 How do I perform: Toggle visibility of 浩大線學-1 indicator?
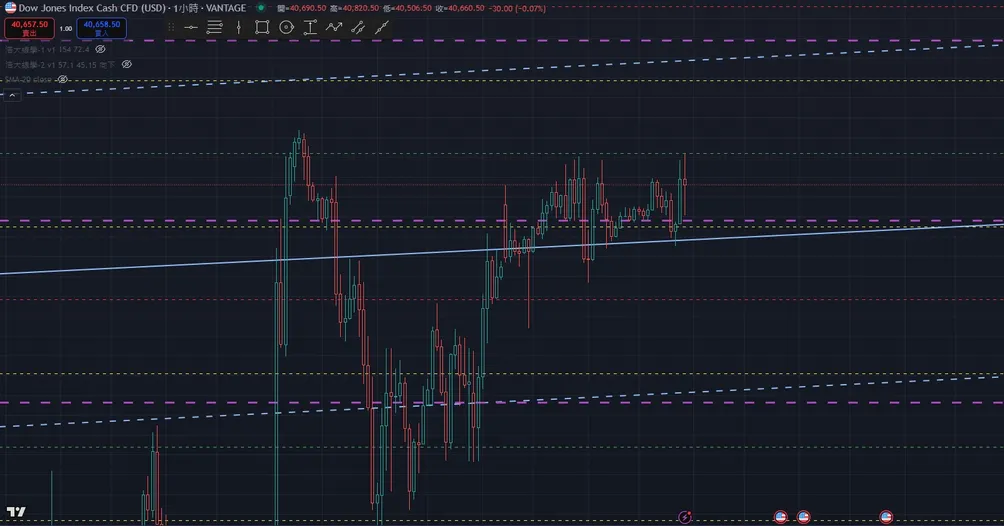coord(101,49)
